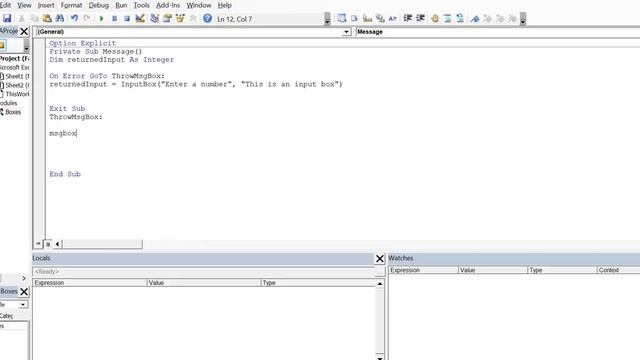Screen dimensions: 640x360
Task: Open Project Explorer from the toolbar icon
Action: (x=155, y=18)
